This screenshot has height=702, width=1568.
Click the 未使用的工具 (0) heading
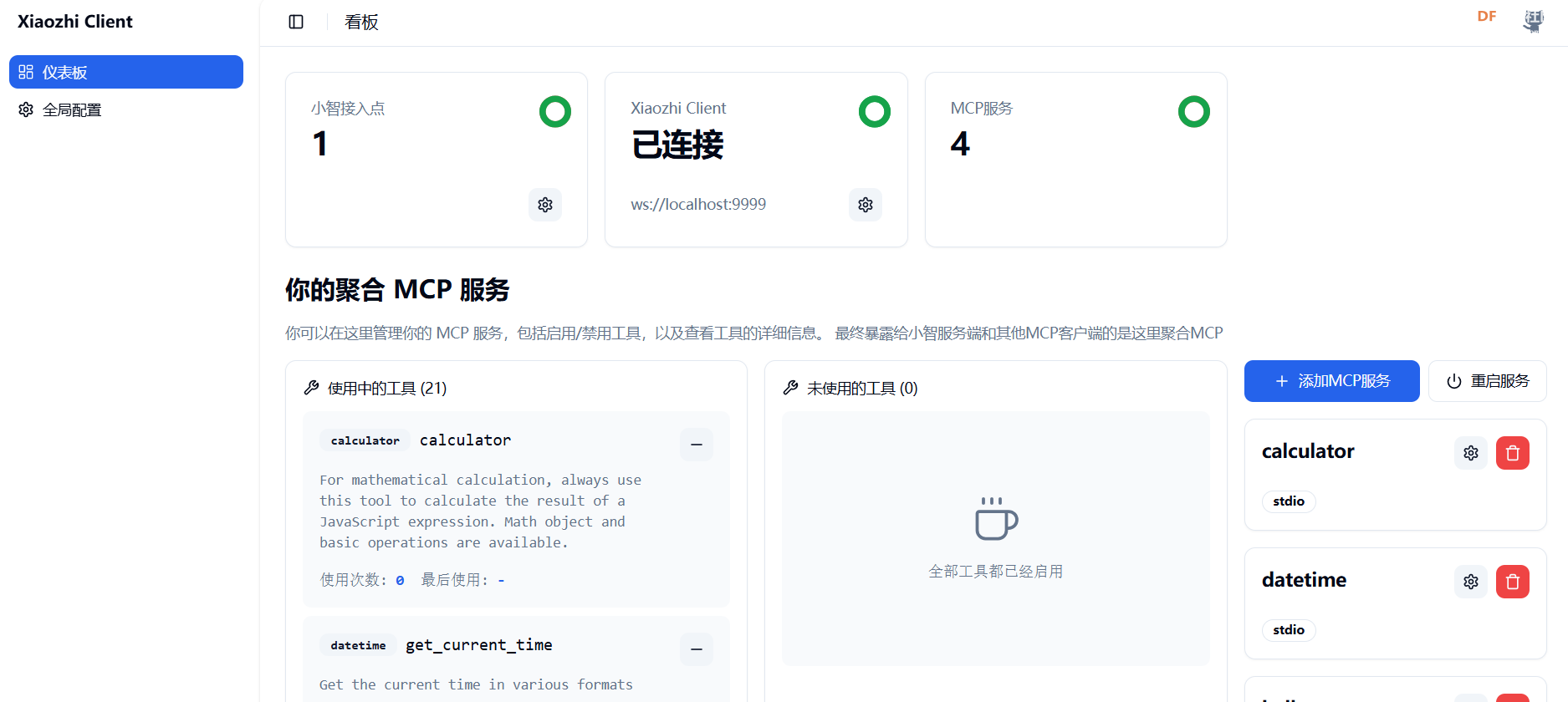862,389
